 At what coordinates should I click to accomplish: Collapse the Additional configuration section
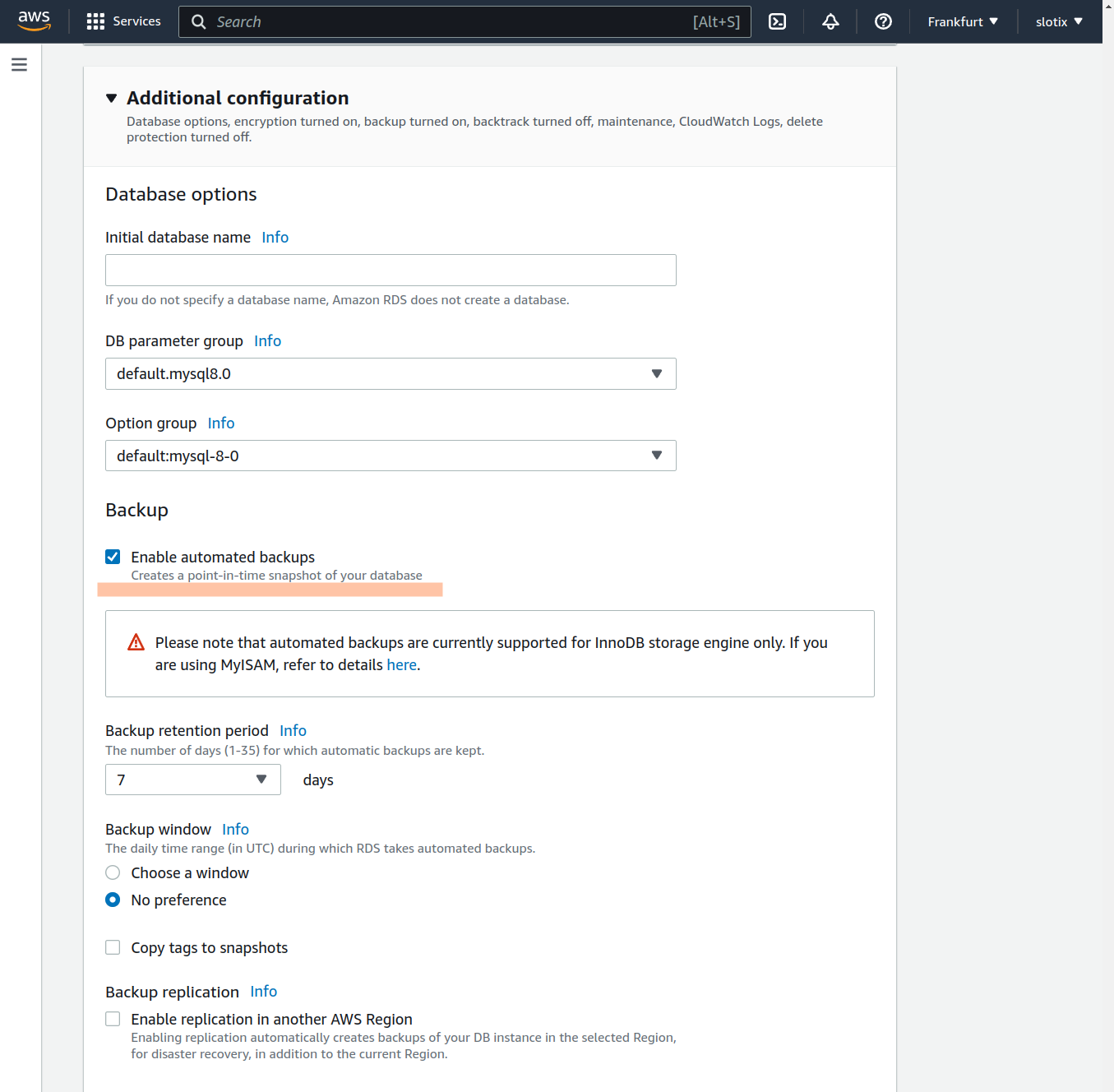coord(112,98)
